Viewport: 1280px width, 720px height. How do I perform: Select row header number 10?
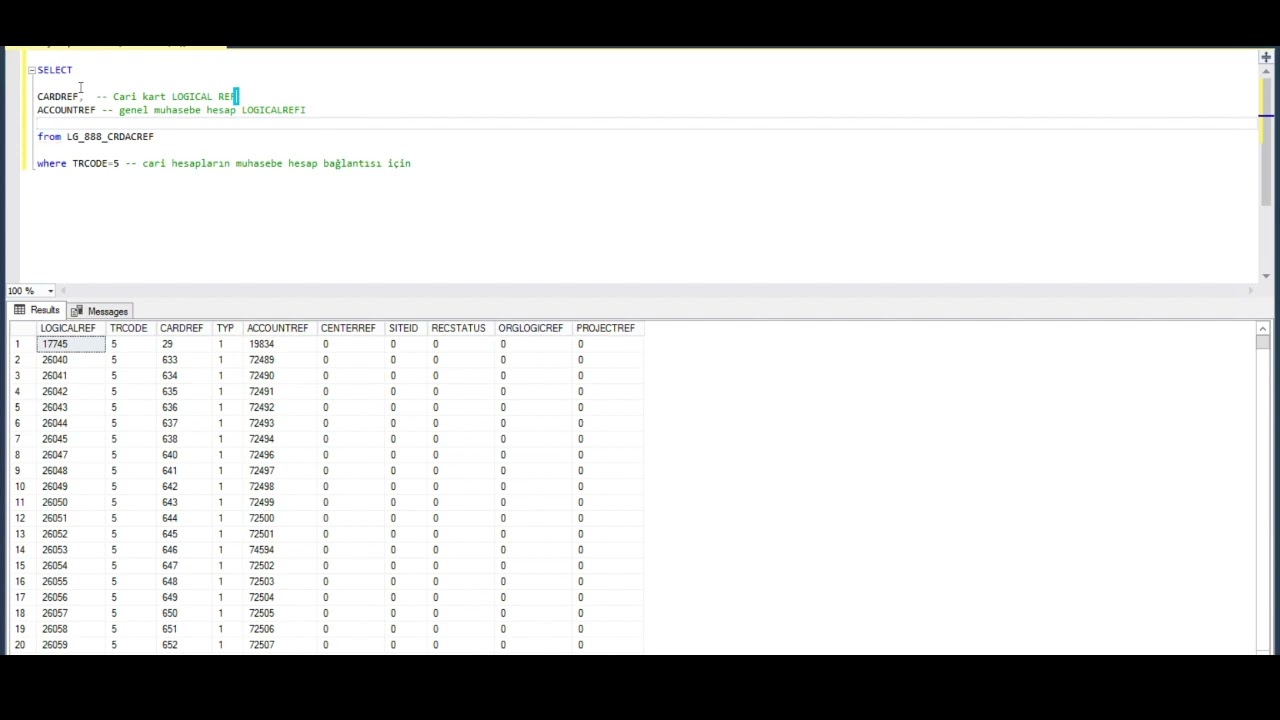pyautogui.click(x=20, y=487)
